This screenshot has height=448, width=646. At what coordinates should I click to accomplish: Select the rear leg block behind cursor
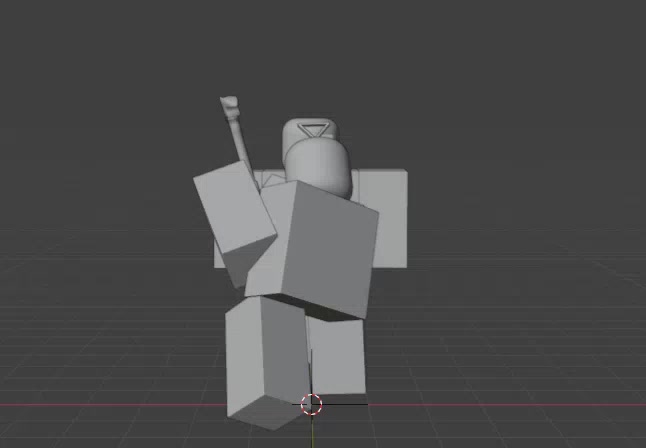(x=337, y=357)
